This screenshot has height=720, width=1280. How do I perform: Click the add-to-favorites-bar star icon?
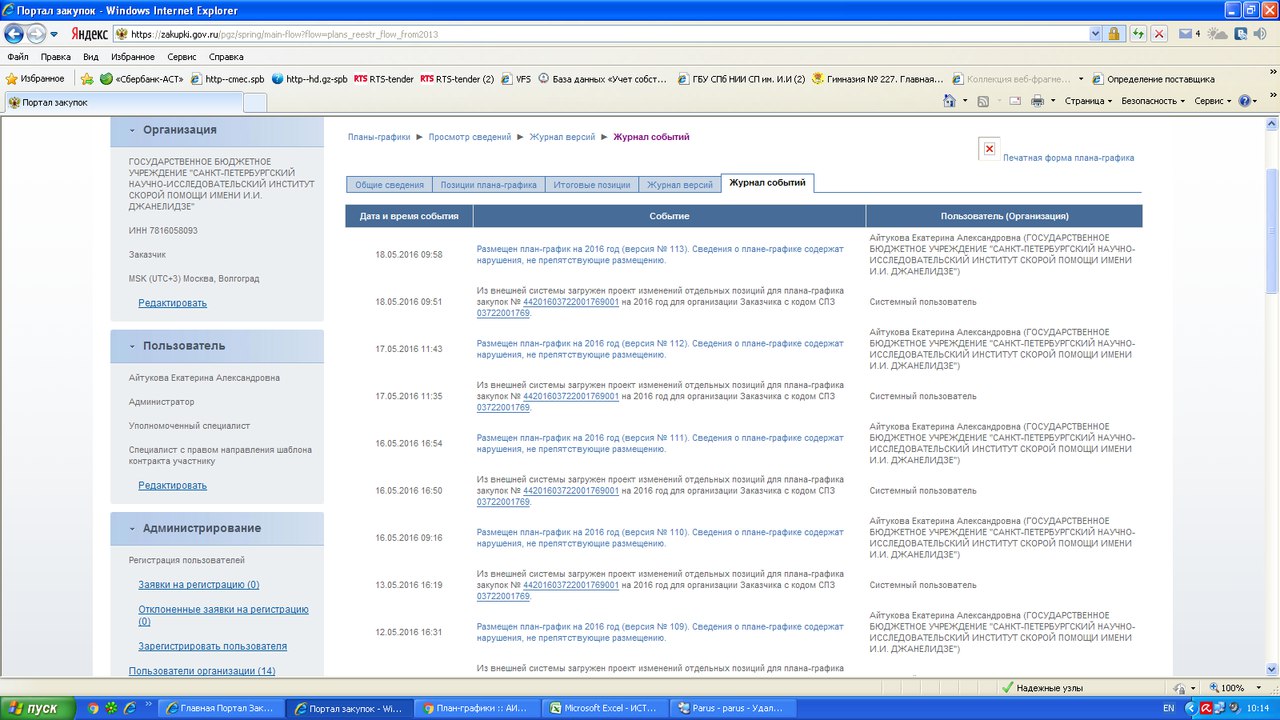87,78
